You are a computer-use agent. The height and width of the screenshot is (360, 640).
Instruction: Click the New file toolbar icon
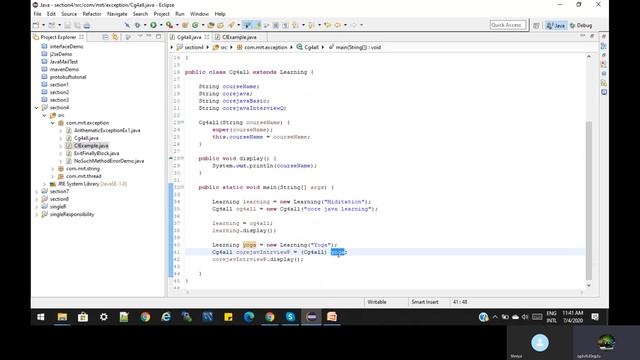tap(36, 25)
